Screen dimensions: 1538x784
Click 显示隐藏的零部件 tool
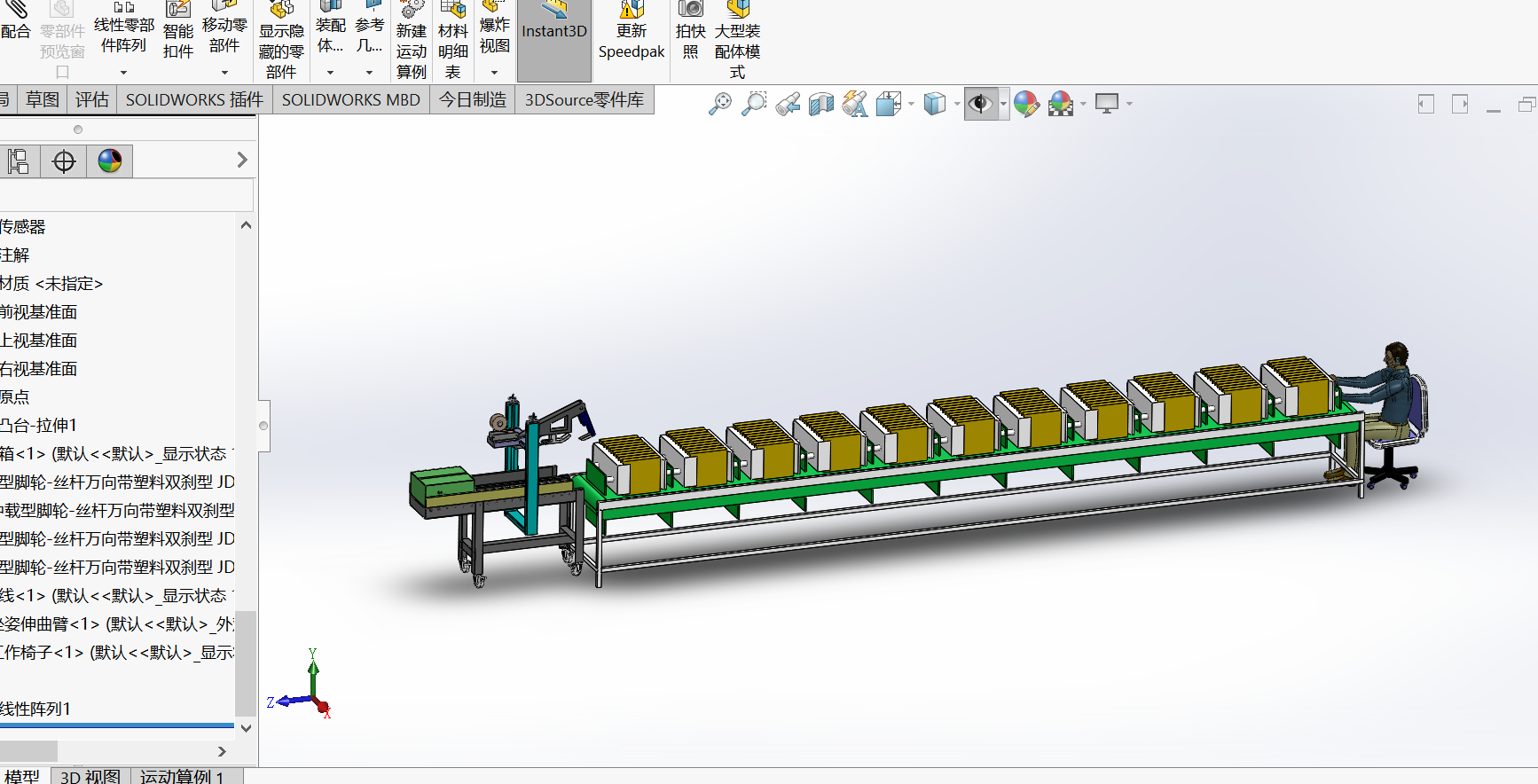281,40
